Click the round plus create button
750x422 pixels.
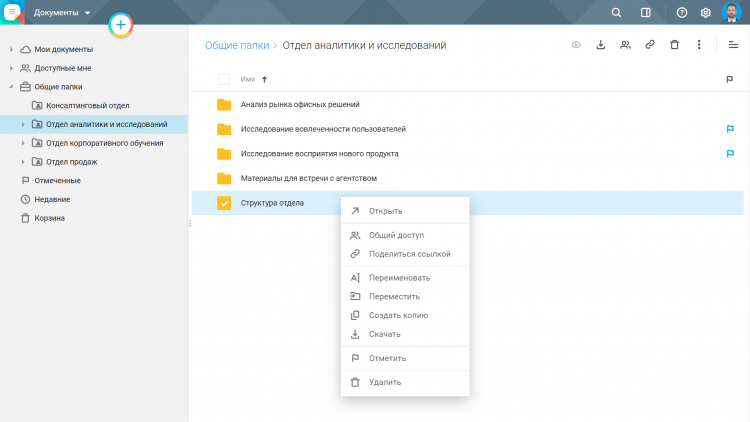point(121,25)
